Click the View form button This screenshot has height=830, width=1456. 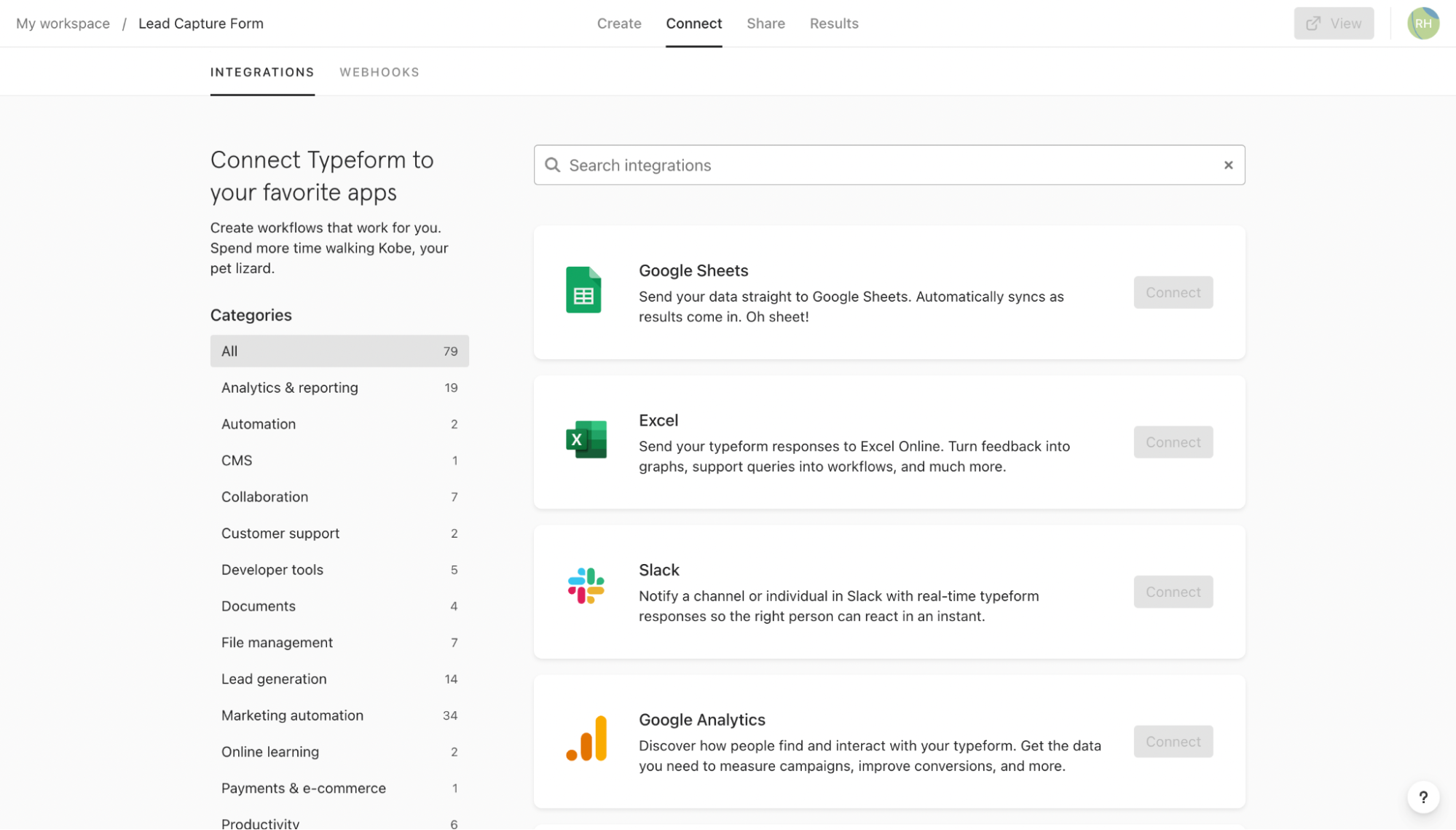tap(1334, 23)
